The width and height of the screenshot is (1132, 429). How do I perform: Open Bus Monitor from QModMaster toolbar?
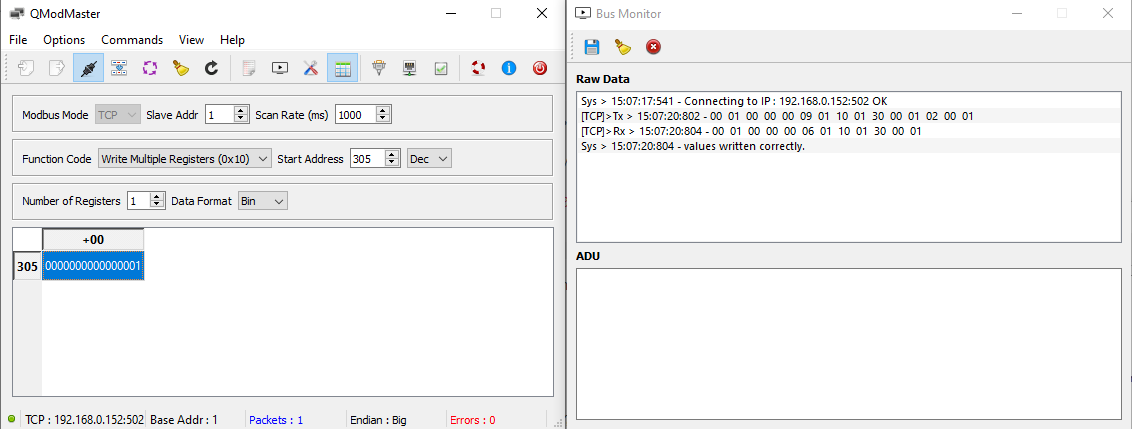tap(280, 68)
